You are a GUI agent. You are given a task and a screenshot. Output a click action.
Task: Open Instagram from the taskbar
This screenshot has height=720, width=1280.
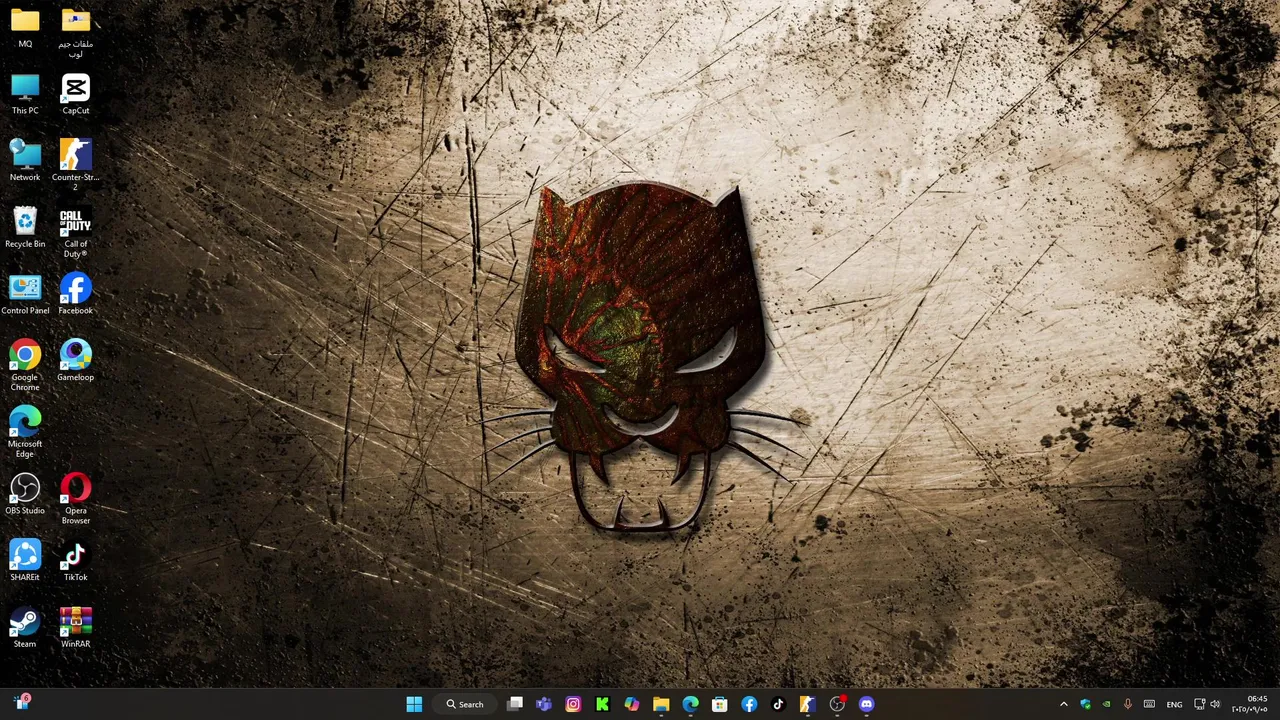coord(573,704)
